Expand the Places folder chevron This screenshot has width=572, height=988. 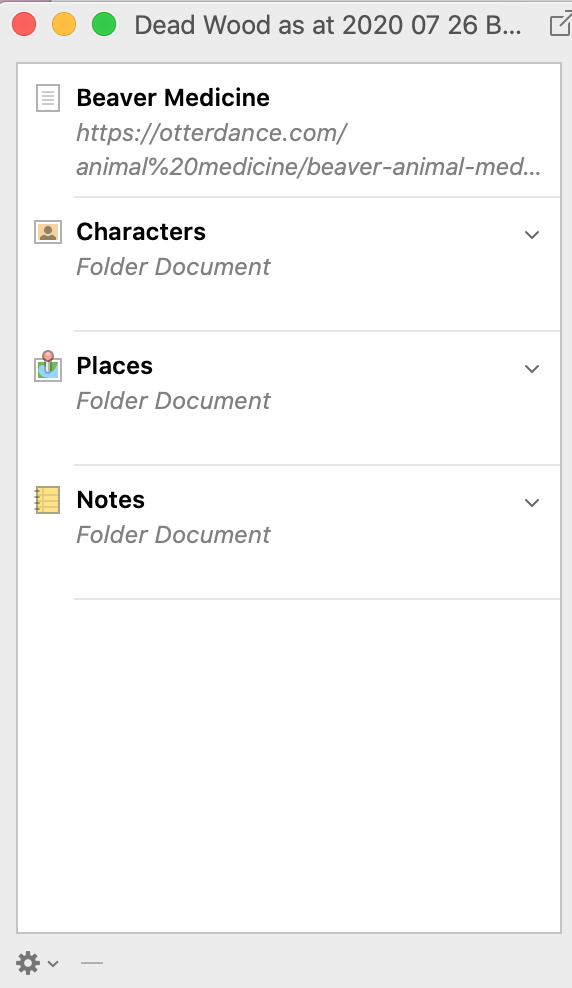(532, 369)
